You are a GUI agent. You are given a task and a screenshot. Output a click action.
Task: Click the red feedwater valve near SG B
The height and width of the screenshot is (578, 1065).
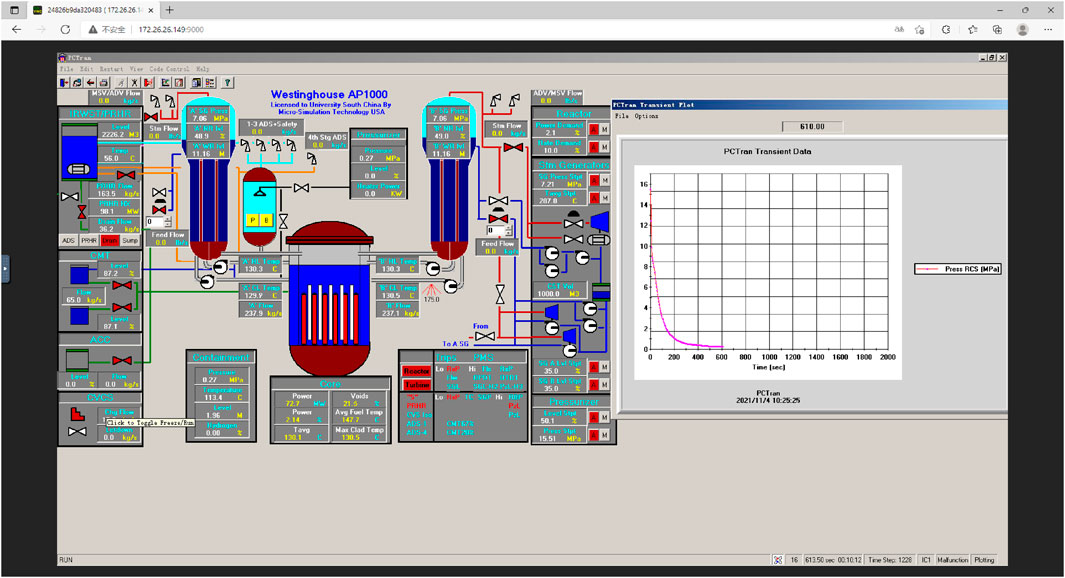tap(499, 219)
